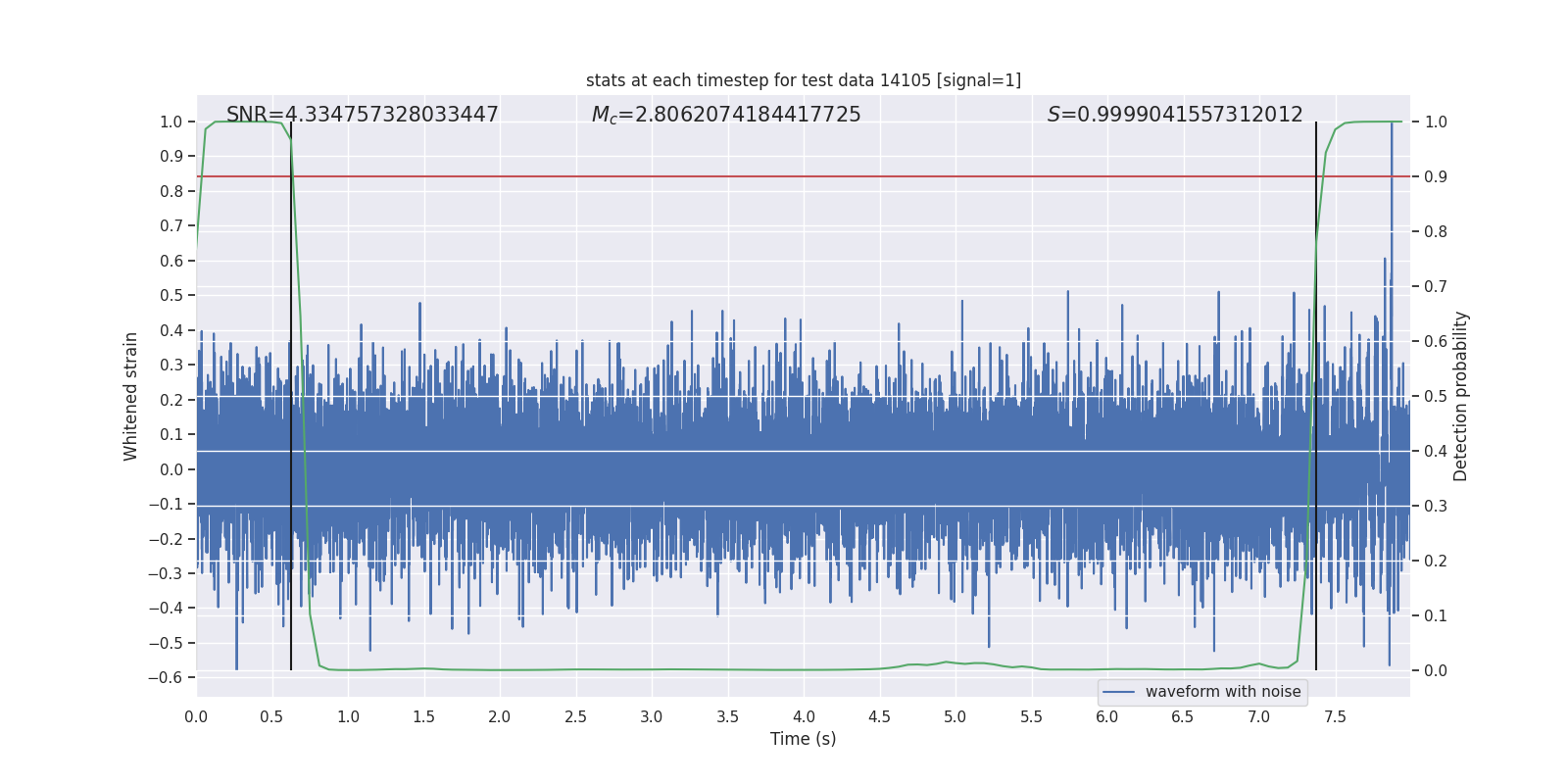The height and width of the screenshot is (784, 1568).
Task: Click the blue line sample in the legend
Action: [x=1118, y=692]
